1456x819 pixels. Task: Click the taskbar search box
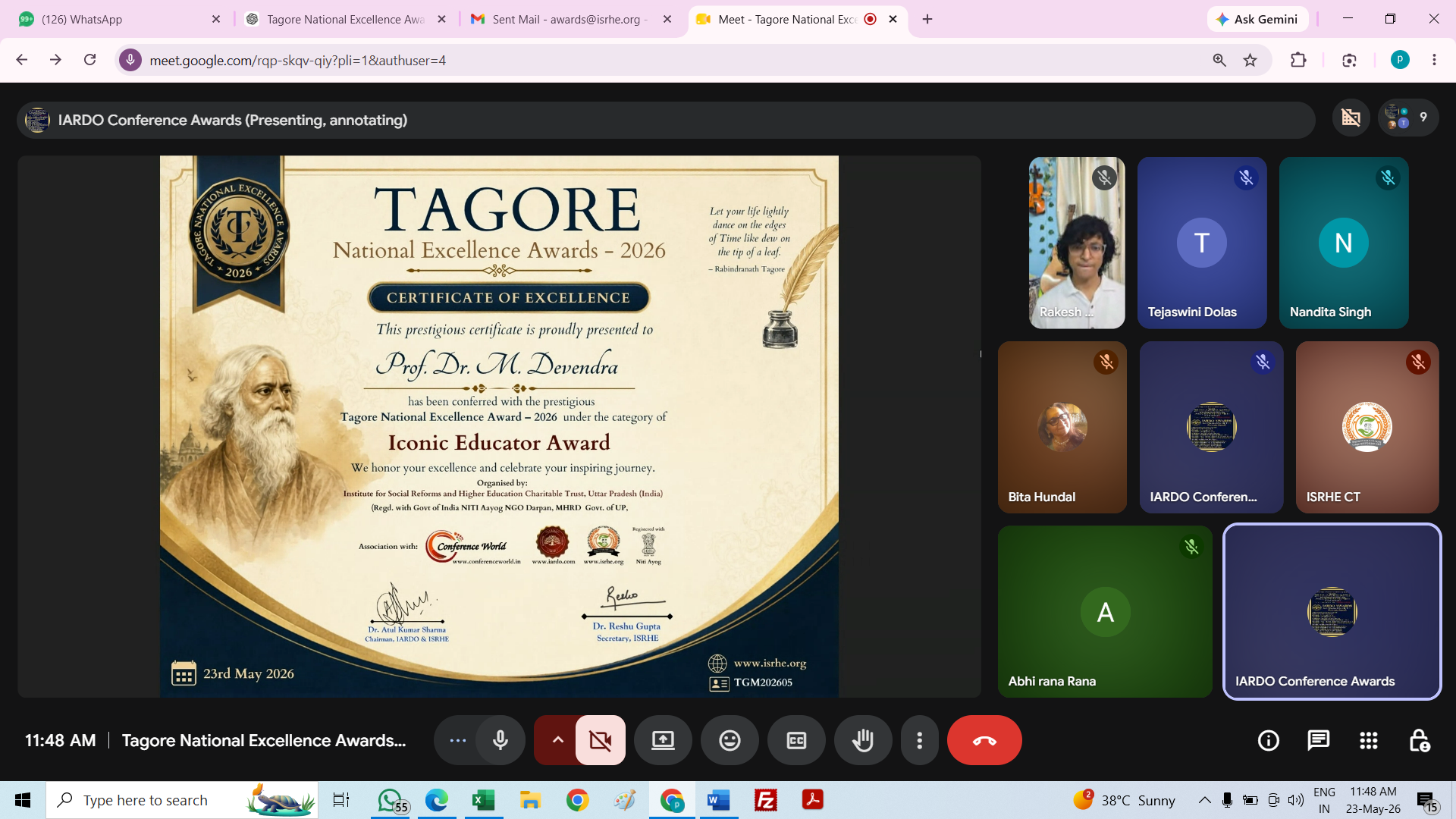[x=182, y=800]
